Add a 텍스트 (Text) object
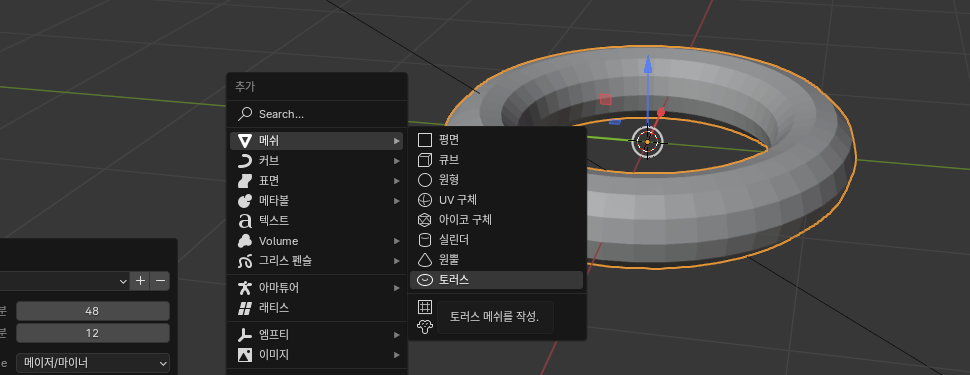This screenshot has width=970, height=375. pyautogui.click(x=317, y=220)
